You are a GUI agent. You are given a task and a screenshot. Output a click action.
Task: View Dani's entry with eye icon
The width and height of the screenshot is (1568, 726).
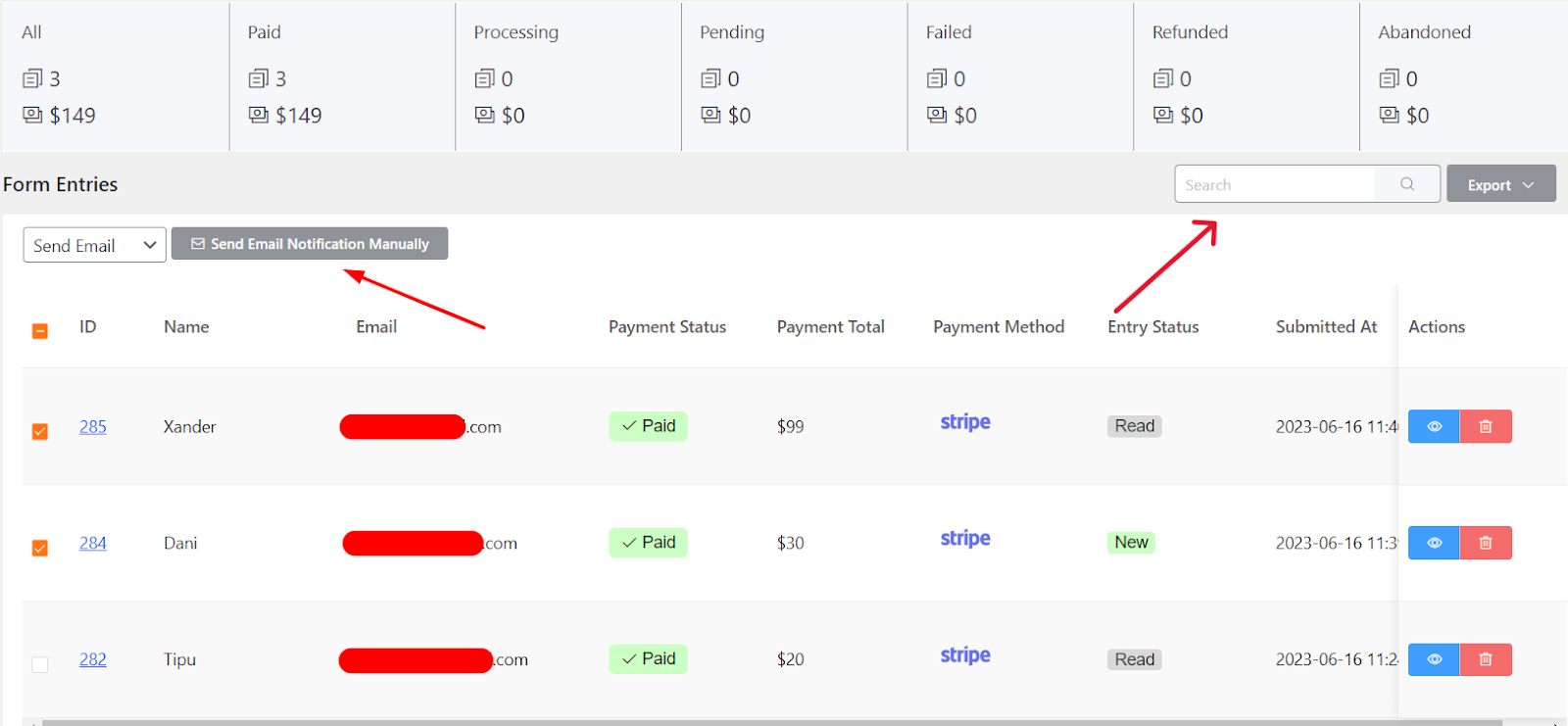point(1434,543)
